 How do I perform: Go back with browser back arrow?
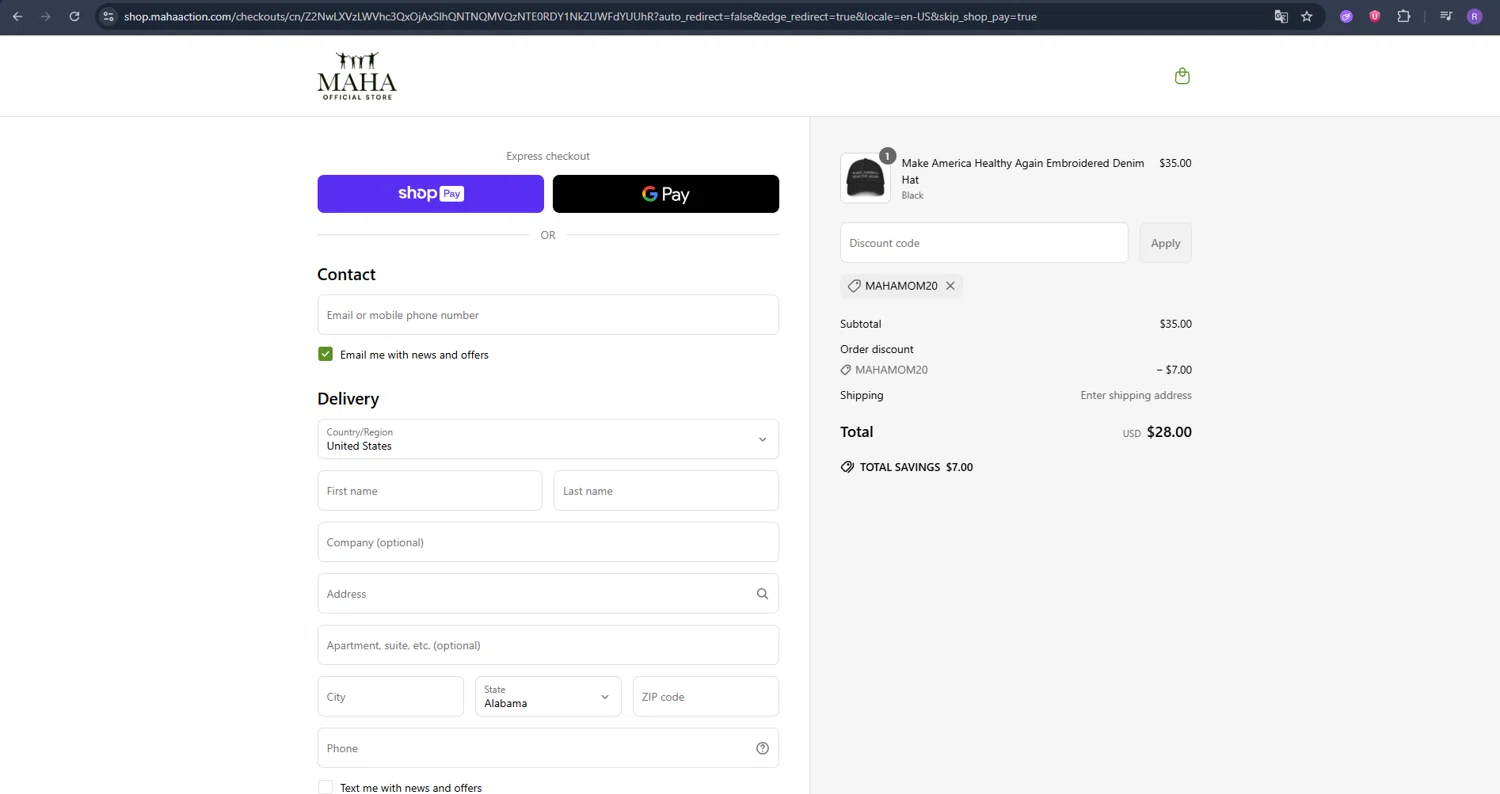pyautogui.click(x=17, y=16)
